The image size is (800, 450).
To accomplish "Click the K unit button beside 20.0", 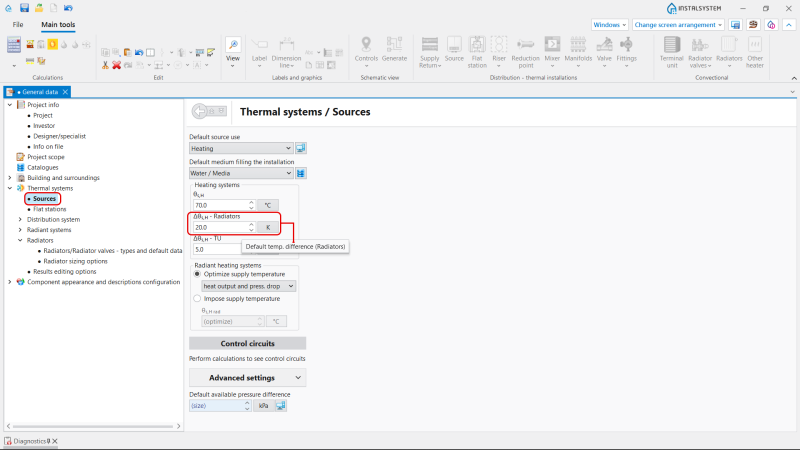I will pos(268,228).
